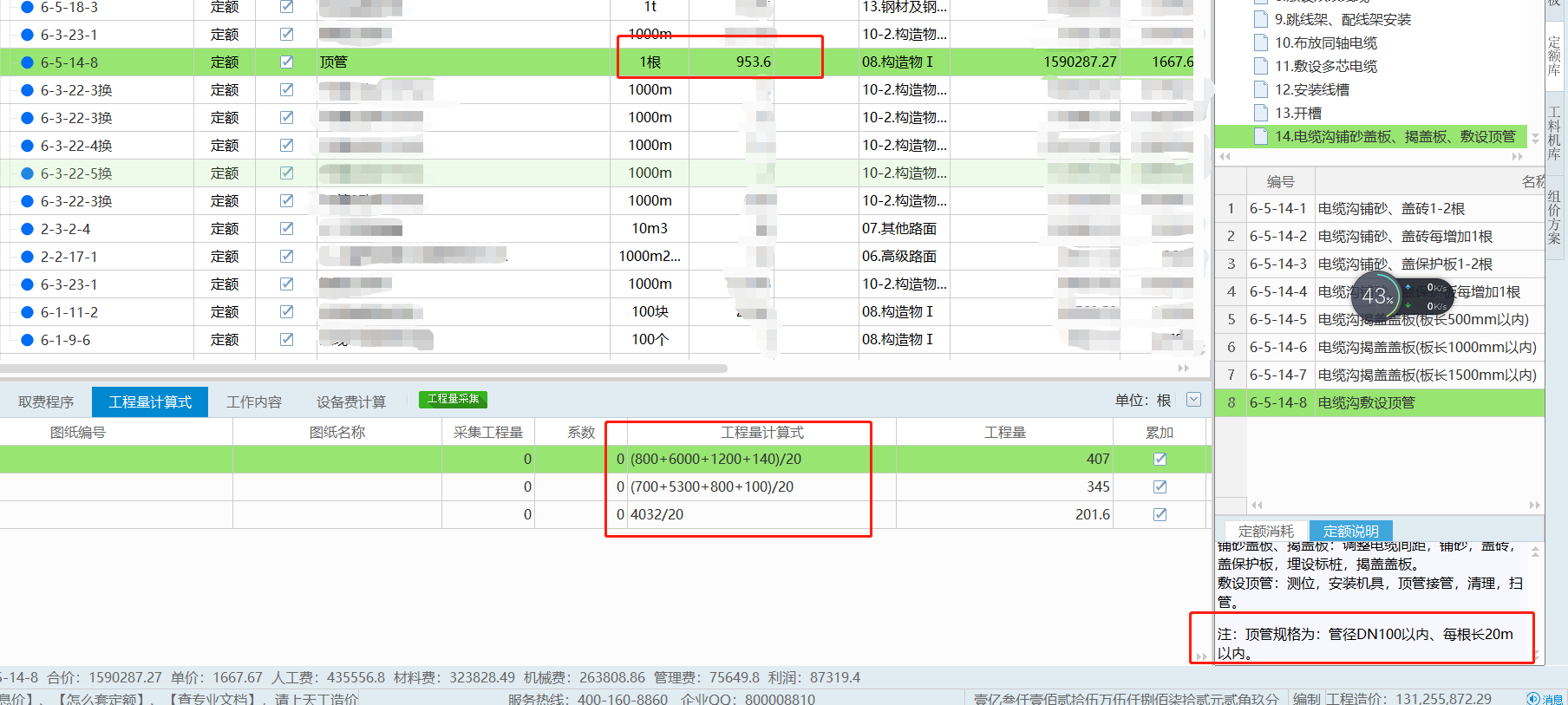Image resolution: width=1568 pixels, height=705 pixels.
Task: Open the 怎么套定额 link in status bar
Action: 104,699
